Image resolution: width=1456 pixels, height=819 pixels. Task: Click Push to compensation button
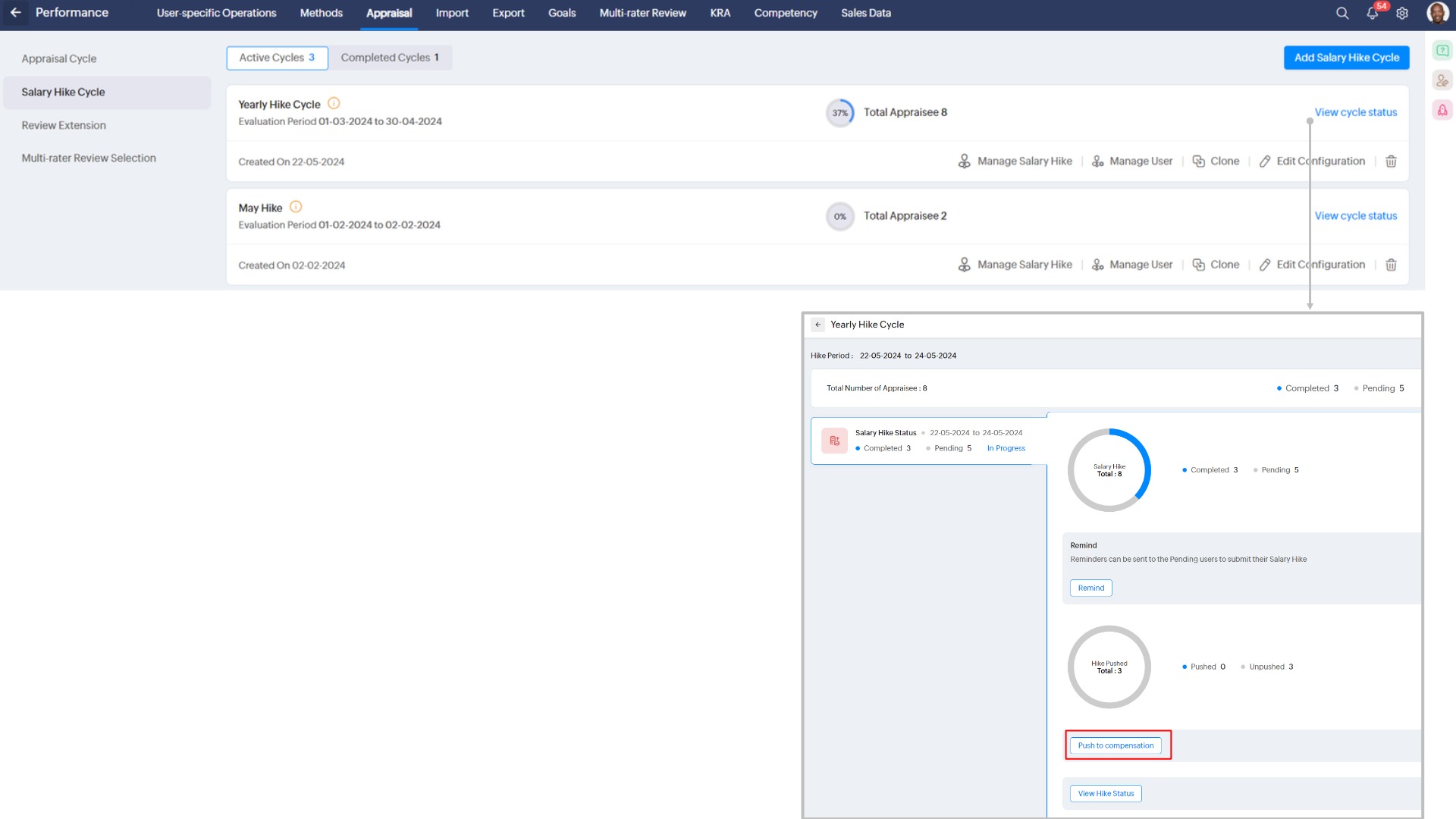(1116, 745)
